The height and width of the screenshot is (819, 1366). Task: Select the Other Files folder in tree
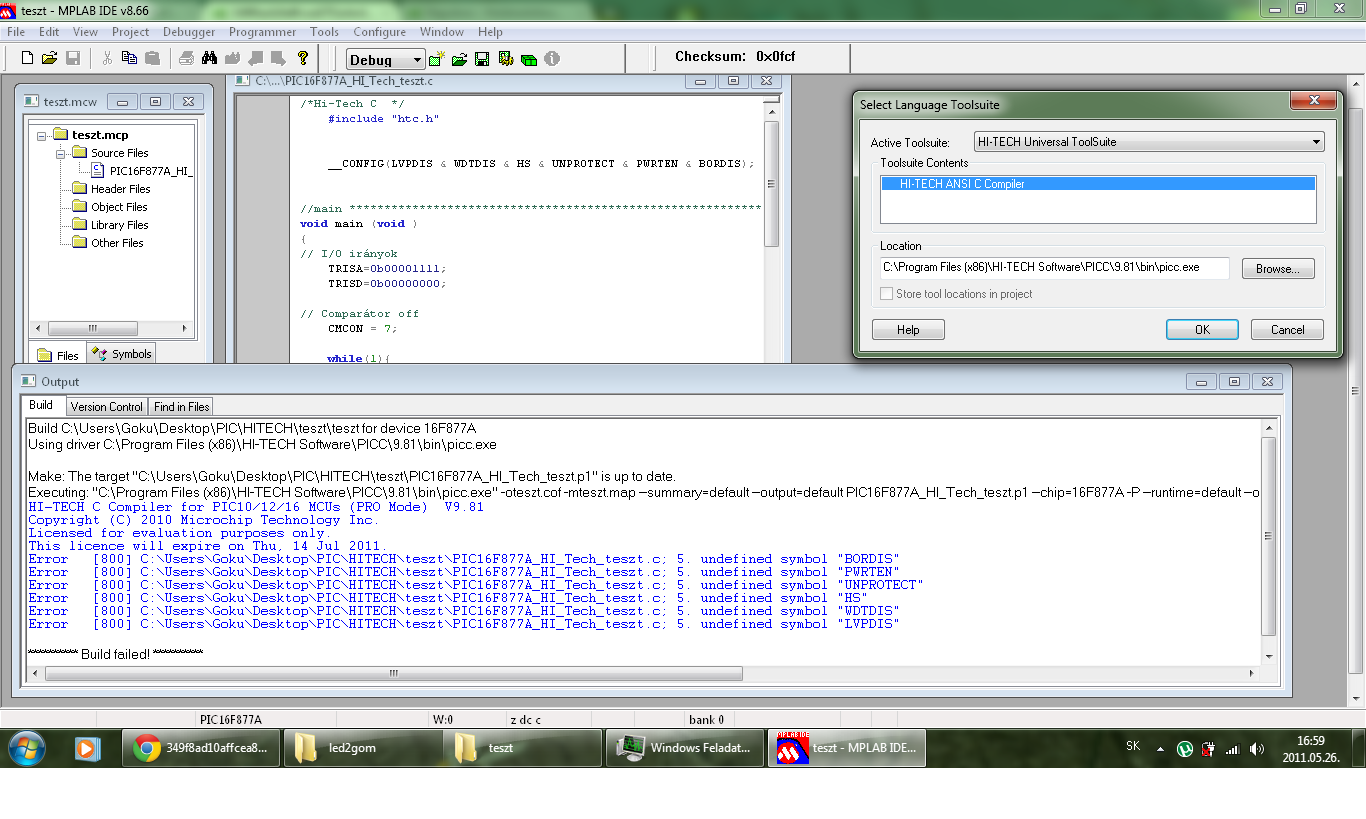coord(117,243)
